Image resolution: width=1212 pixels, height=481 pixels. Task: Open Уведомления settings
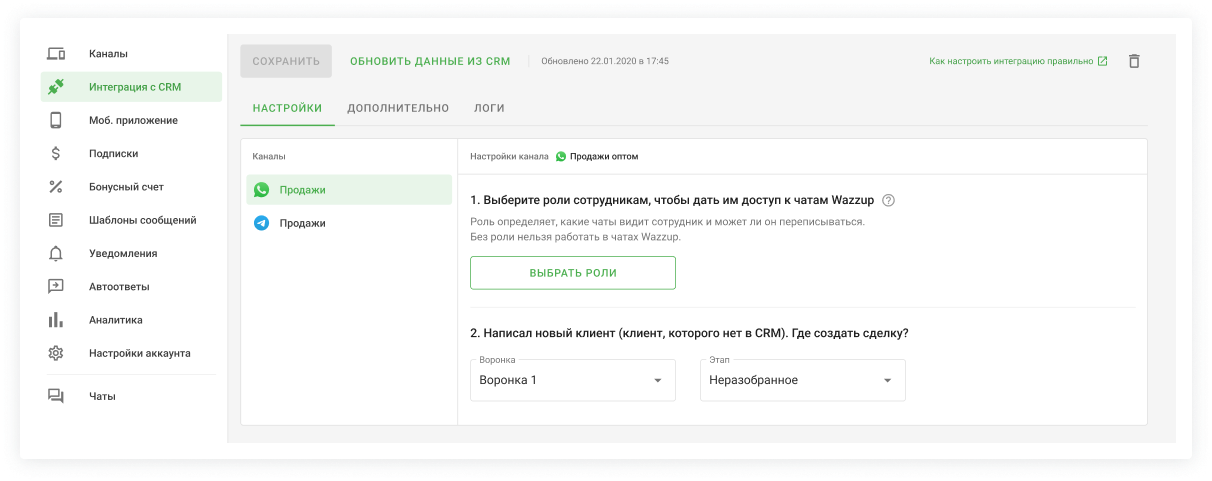coord(122,254)
